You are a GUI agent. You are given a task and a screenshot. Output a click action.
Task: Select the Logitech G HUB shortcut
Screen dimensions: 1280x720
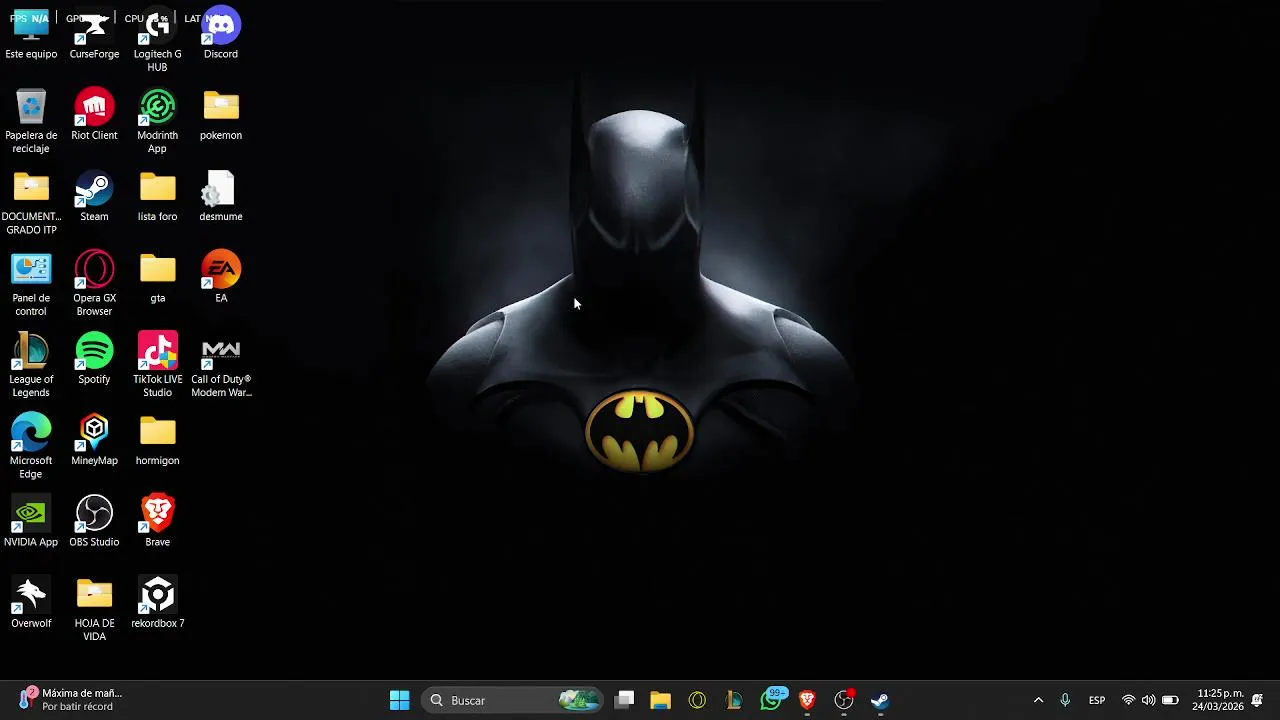click(157, 40)
